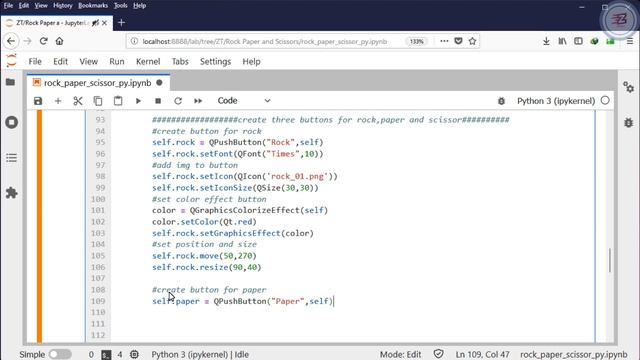This screenshot has height=360, width=640.
Task: Open the Firefox hamburger application menu
Action: (630, 41)
